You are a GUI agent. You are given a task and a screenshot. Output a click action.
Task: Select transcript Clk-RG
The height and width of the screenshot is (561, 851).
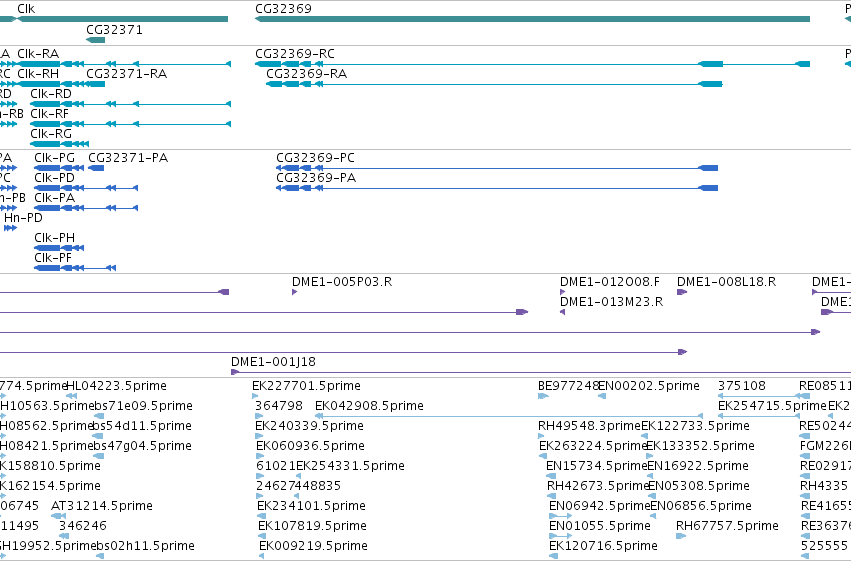[x=51, y=134]
